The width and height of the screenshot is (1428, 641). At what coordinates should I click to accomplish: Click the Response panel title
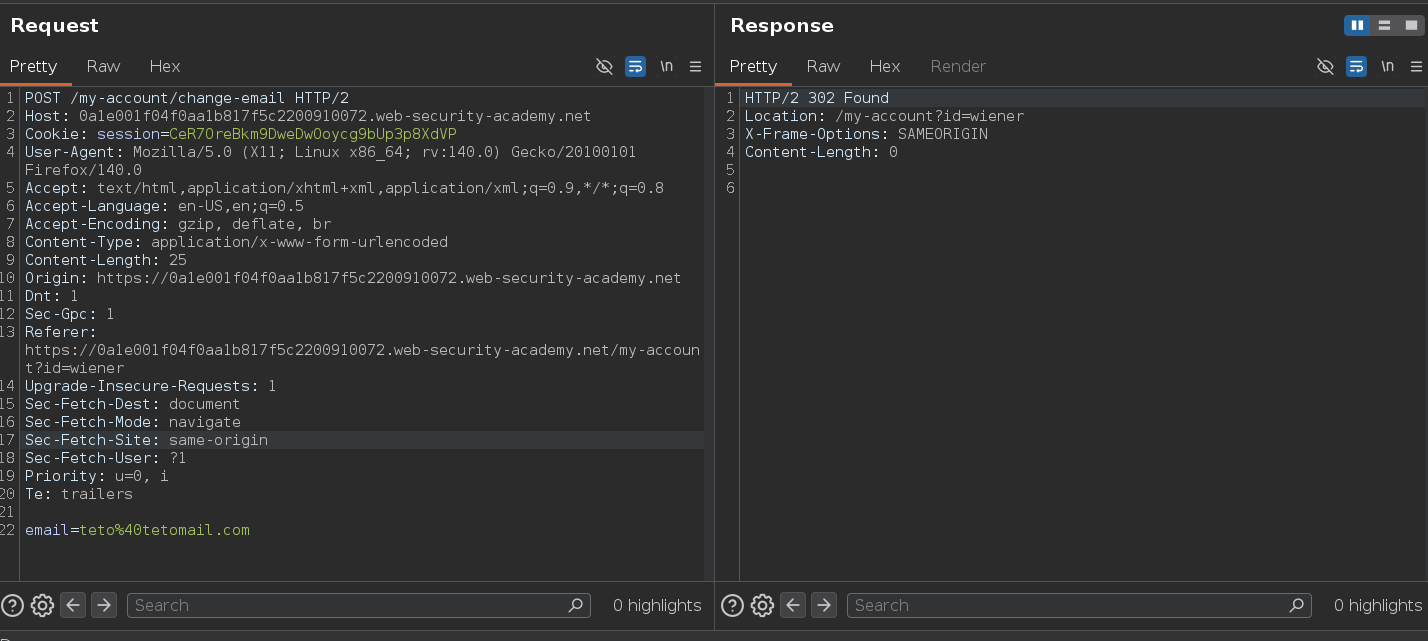point(782,26)
